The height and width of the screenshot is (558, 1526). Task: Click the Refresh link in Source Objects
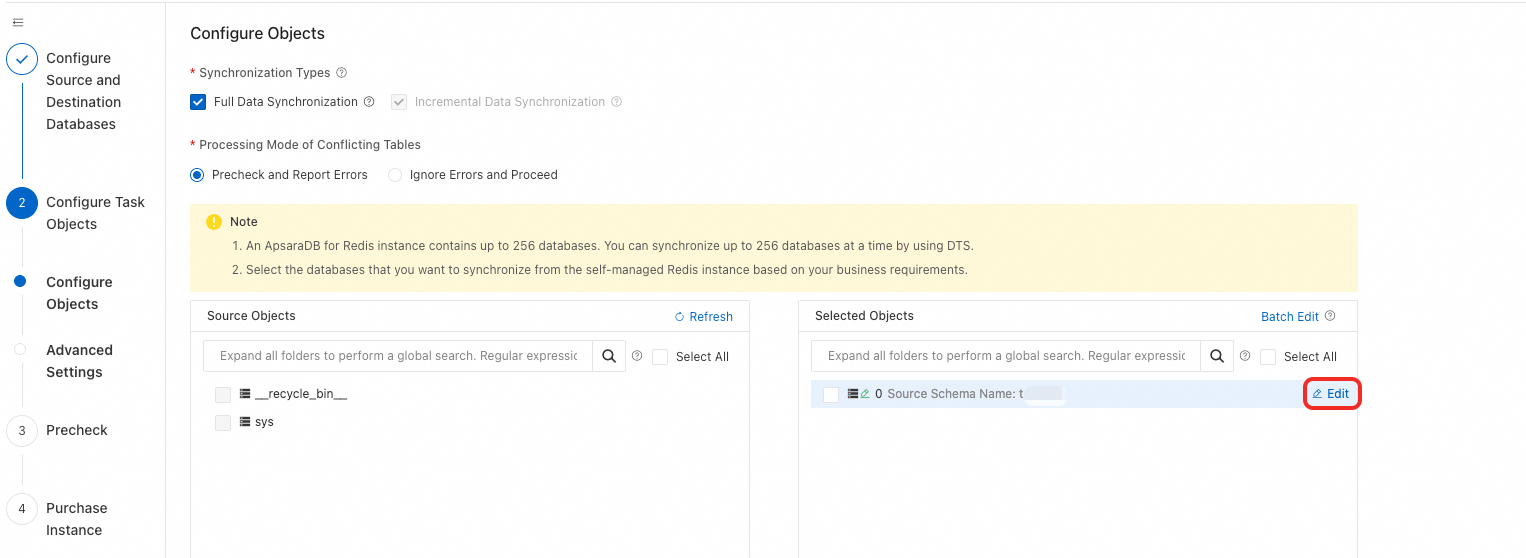pos(704,317)
